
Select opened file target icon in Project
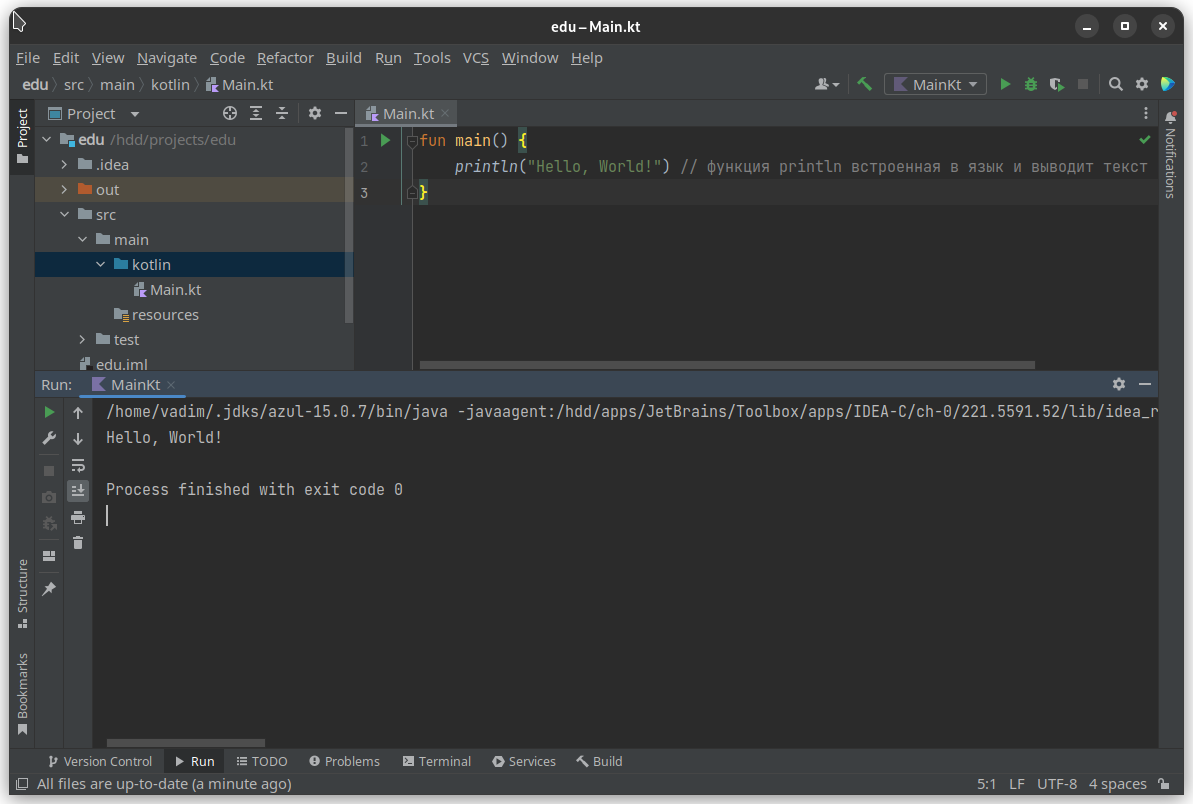[x=230, y=114]
